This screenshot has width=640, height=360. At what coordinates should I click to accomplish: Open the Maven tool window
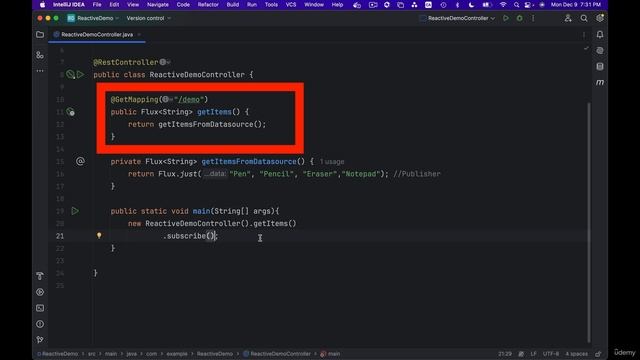(600, 82)
